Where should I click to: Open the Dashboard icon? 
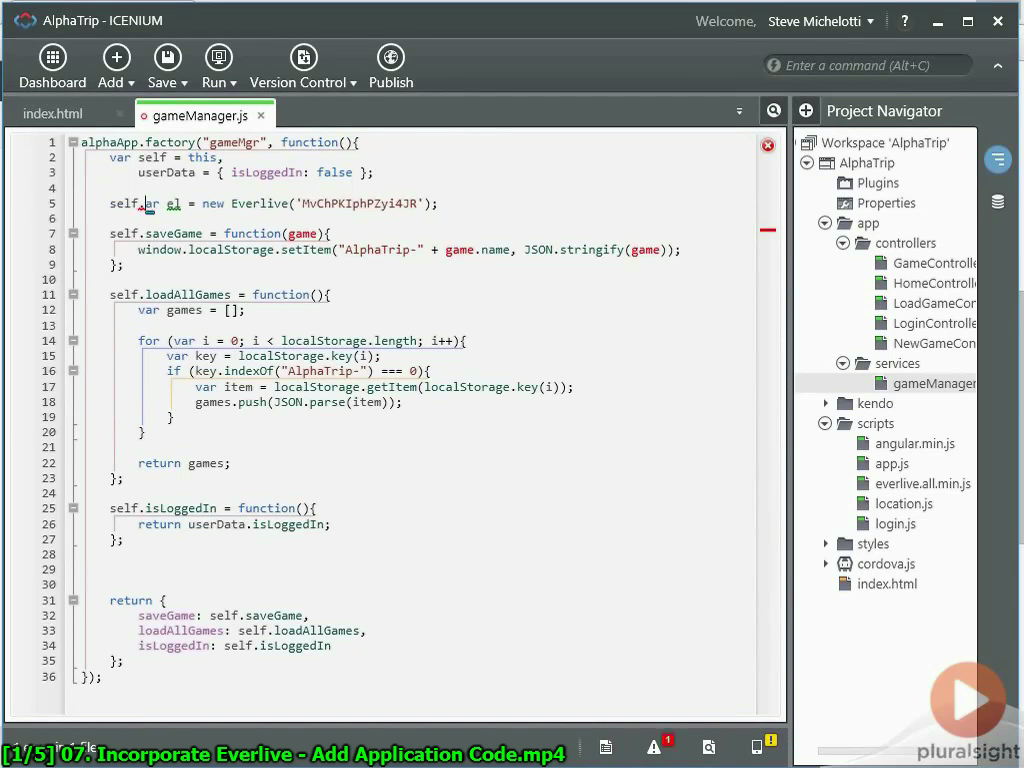53,67
